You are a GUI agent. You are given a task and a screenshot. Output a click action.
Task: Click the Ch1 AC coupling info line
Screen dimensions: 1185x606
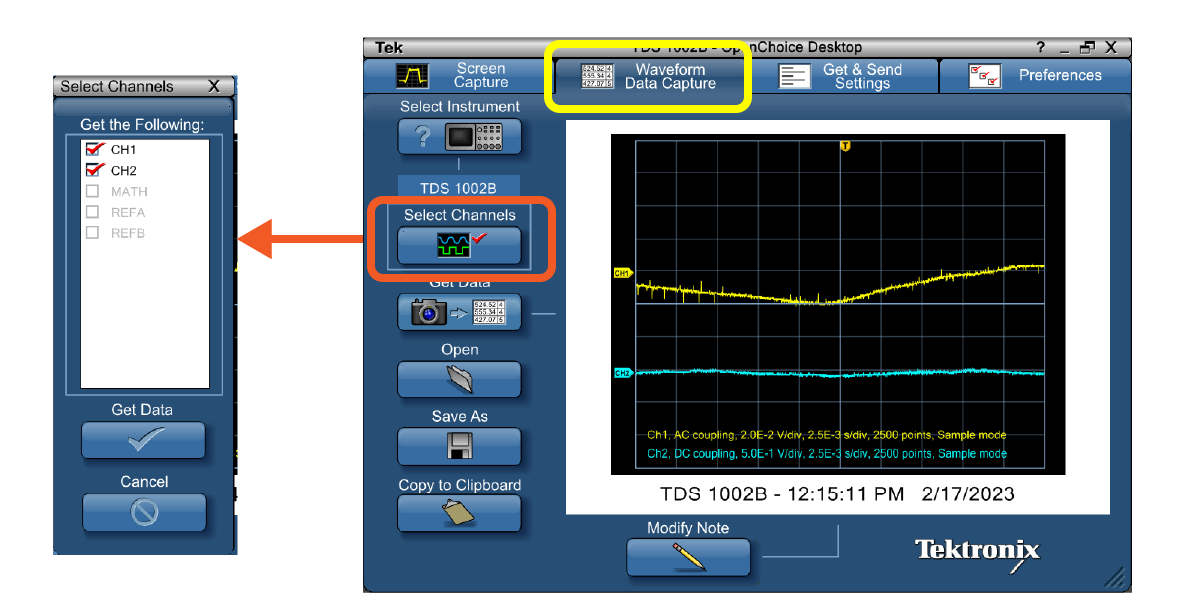[x=827, y=435]
